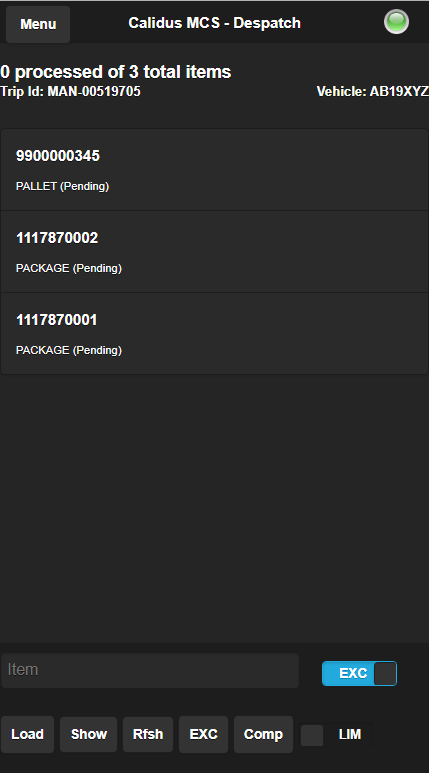Click the LIM label text
429x773 pixels.
[x=350, y=735]
